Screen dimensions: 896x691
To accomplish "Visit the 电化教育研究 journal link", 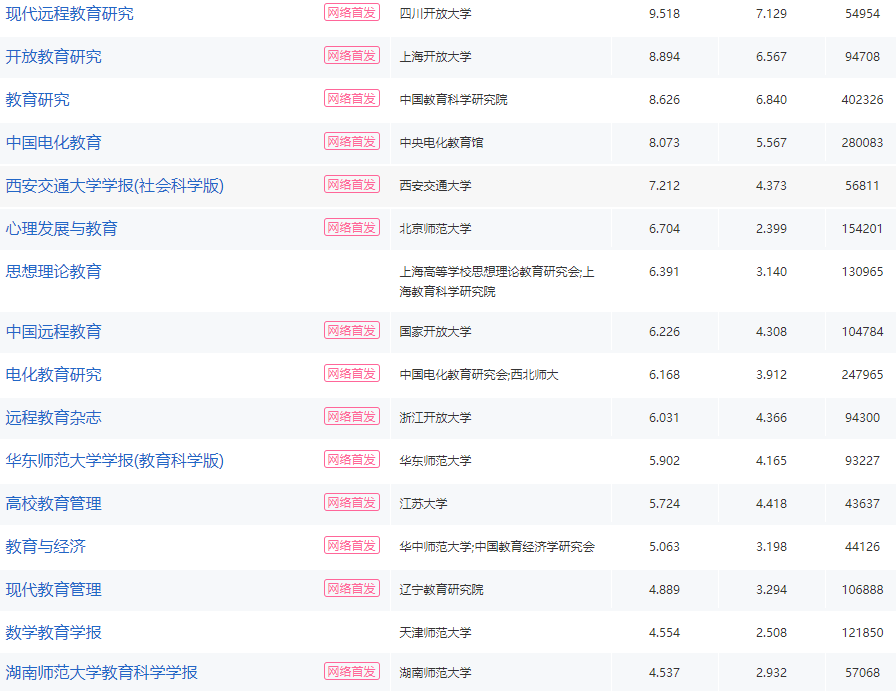I will point(54,374).
